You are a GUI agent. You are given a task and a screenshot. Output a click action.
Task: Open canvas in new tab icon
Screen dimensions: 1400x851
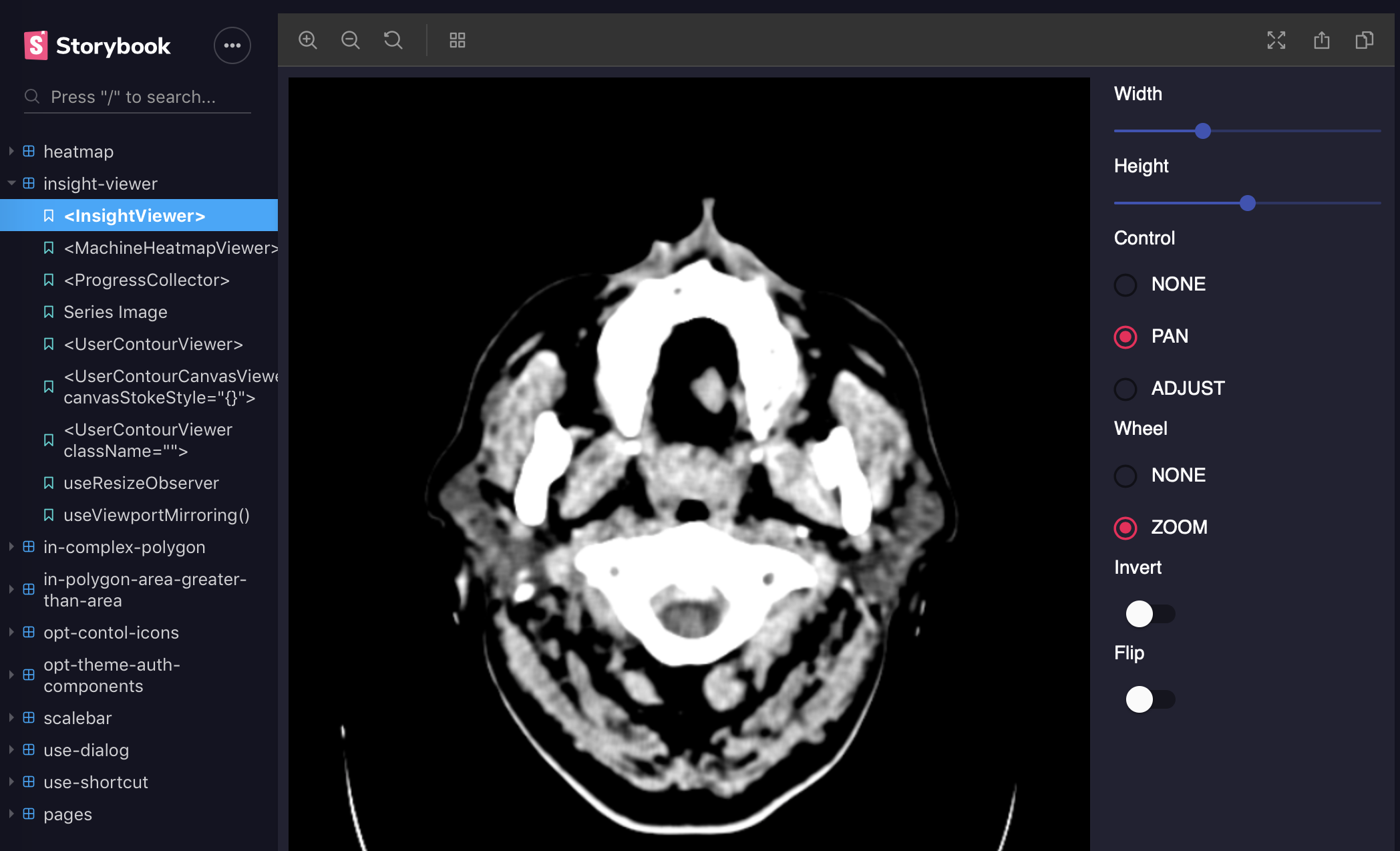[x=1321, y=40]
